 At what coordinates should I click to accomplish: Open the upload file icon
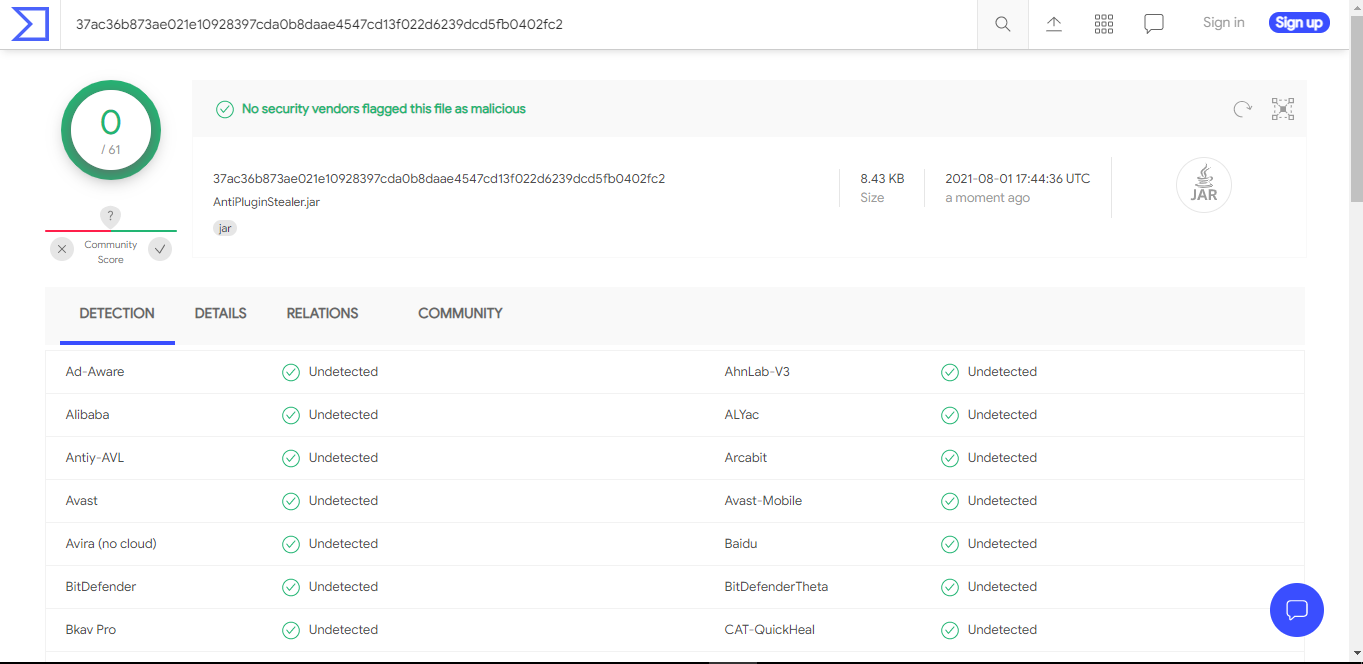point(1054,24)
